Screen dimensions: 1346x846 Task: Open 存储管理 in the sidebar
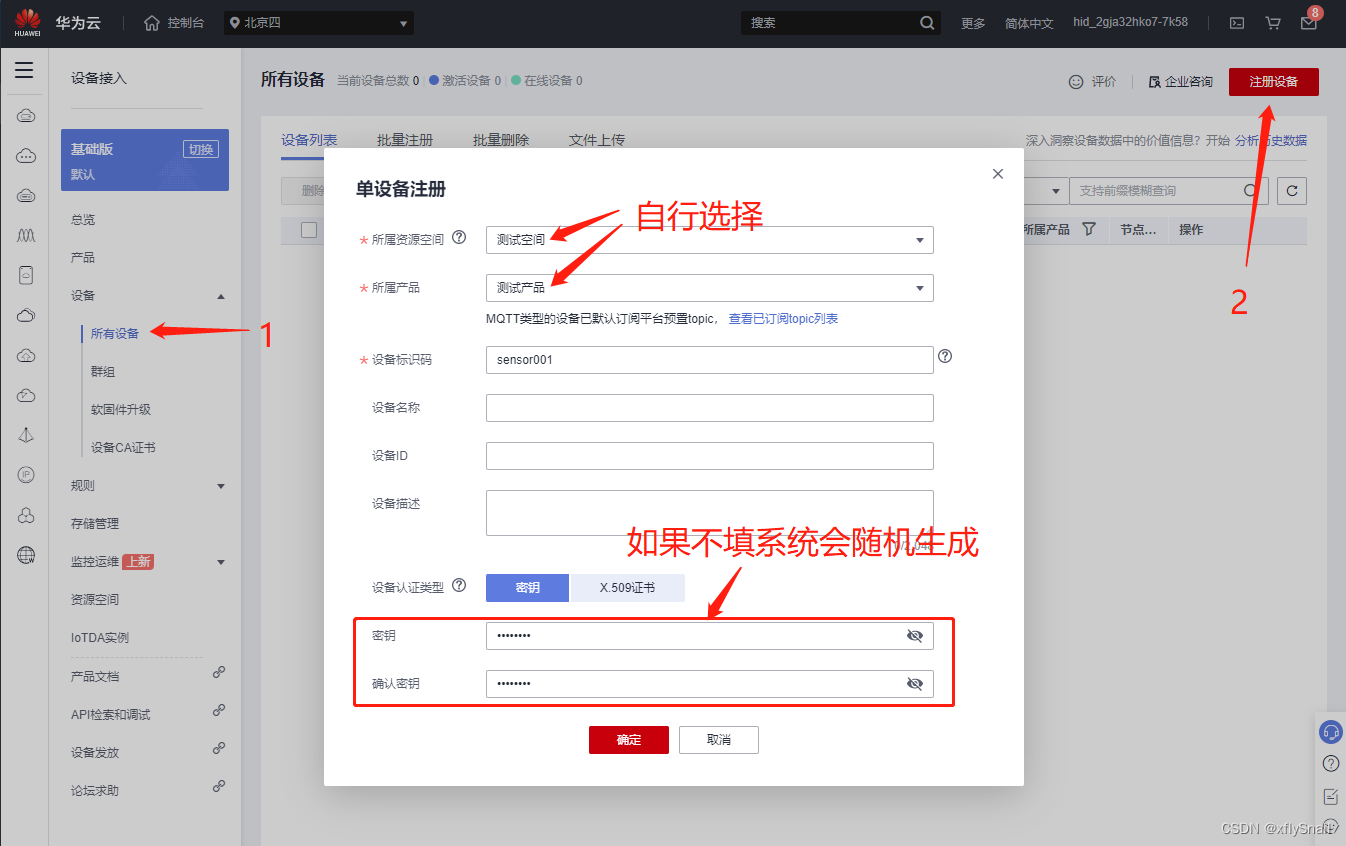95,523
